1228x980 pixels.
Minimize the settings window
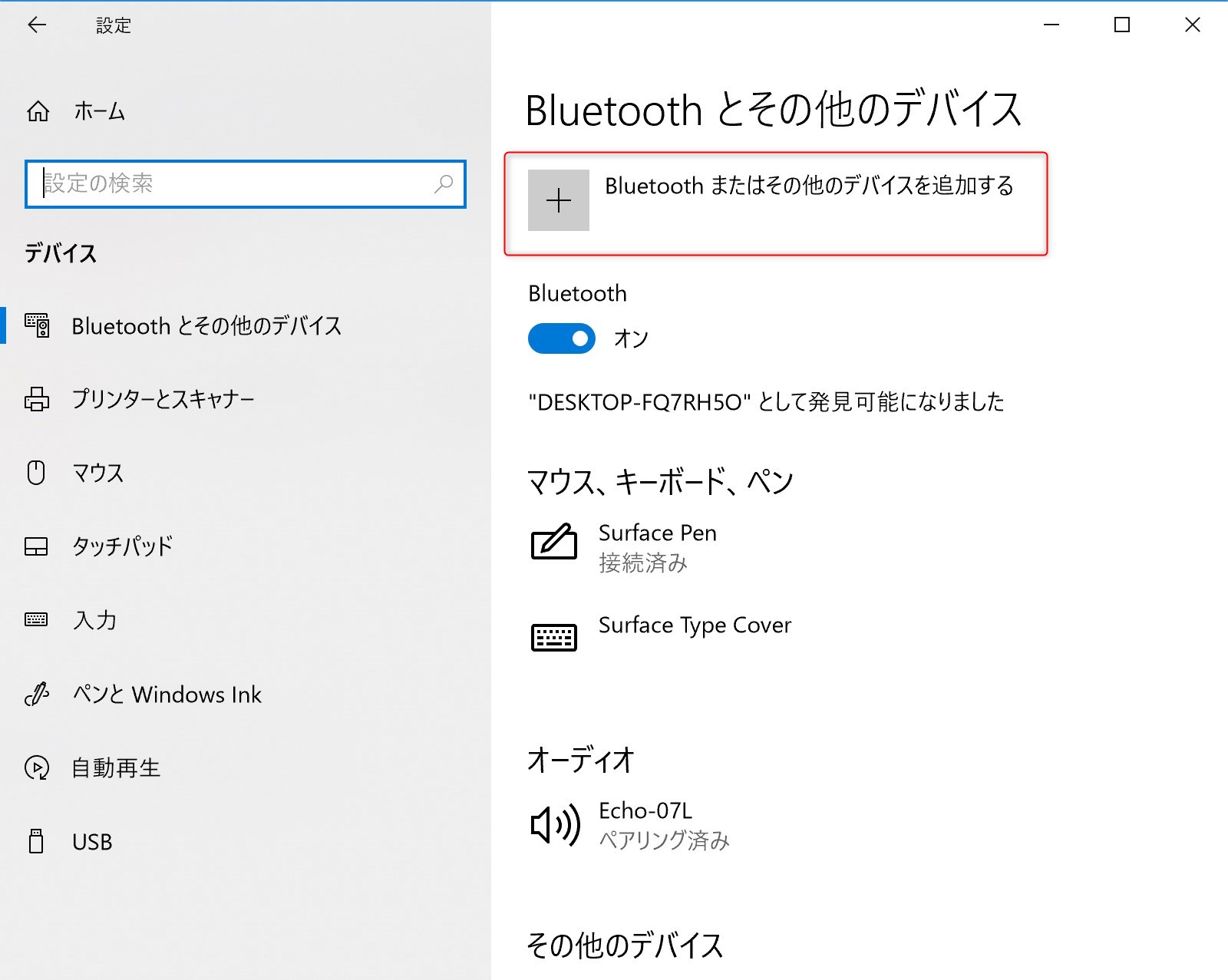pyautogui.click(x=1051, y=25)
